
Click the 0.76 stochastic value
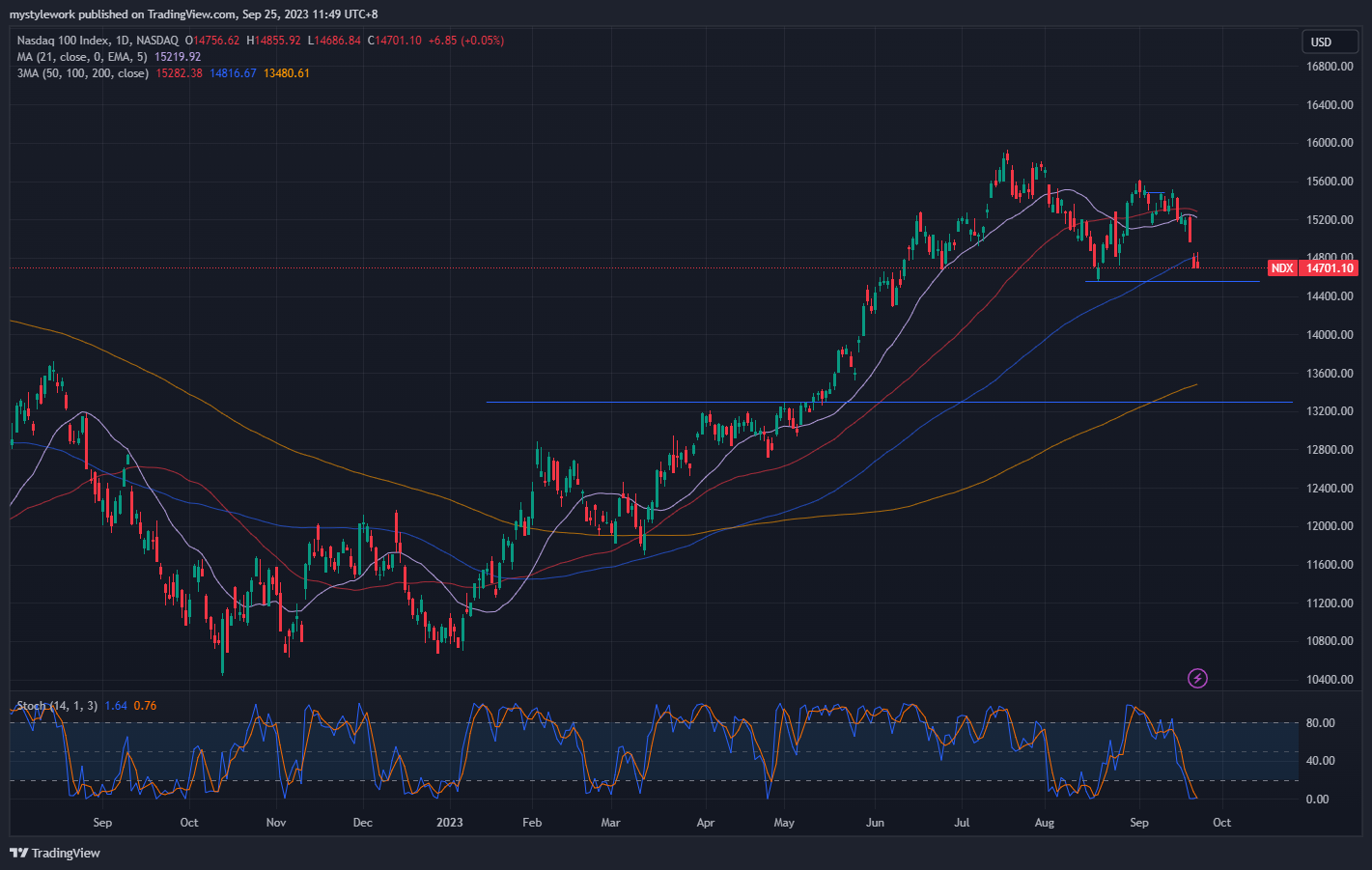145,706
